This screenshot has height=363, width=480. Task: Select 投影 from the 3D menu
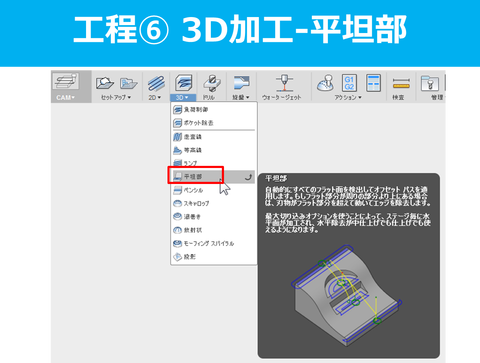214,257
